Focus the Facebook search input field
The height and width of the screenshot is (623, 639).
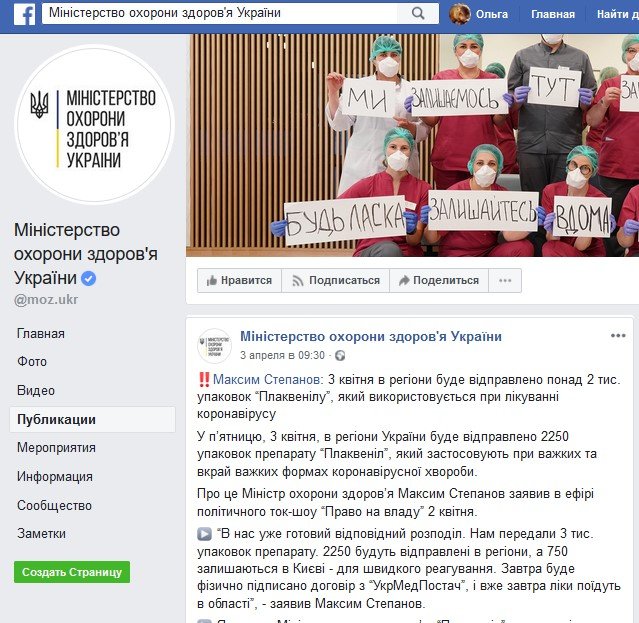coord(220,13)
